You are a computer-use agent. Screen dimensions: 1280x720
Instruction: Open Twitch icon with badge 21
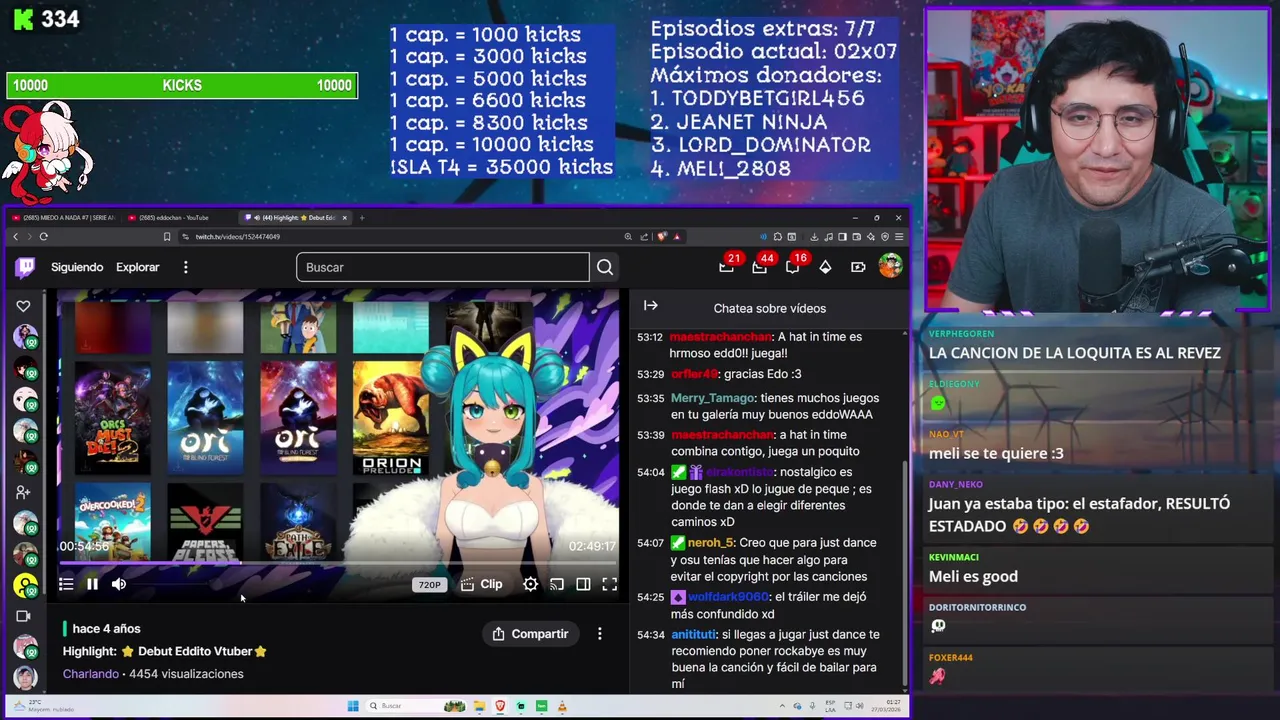click(727, 267)
